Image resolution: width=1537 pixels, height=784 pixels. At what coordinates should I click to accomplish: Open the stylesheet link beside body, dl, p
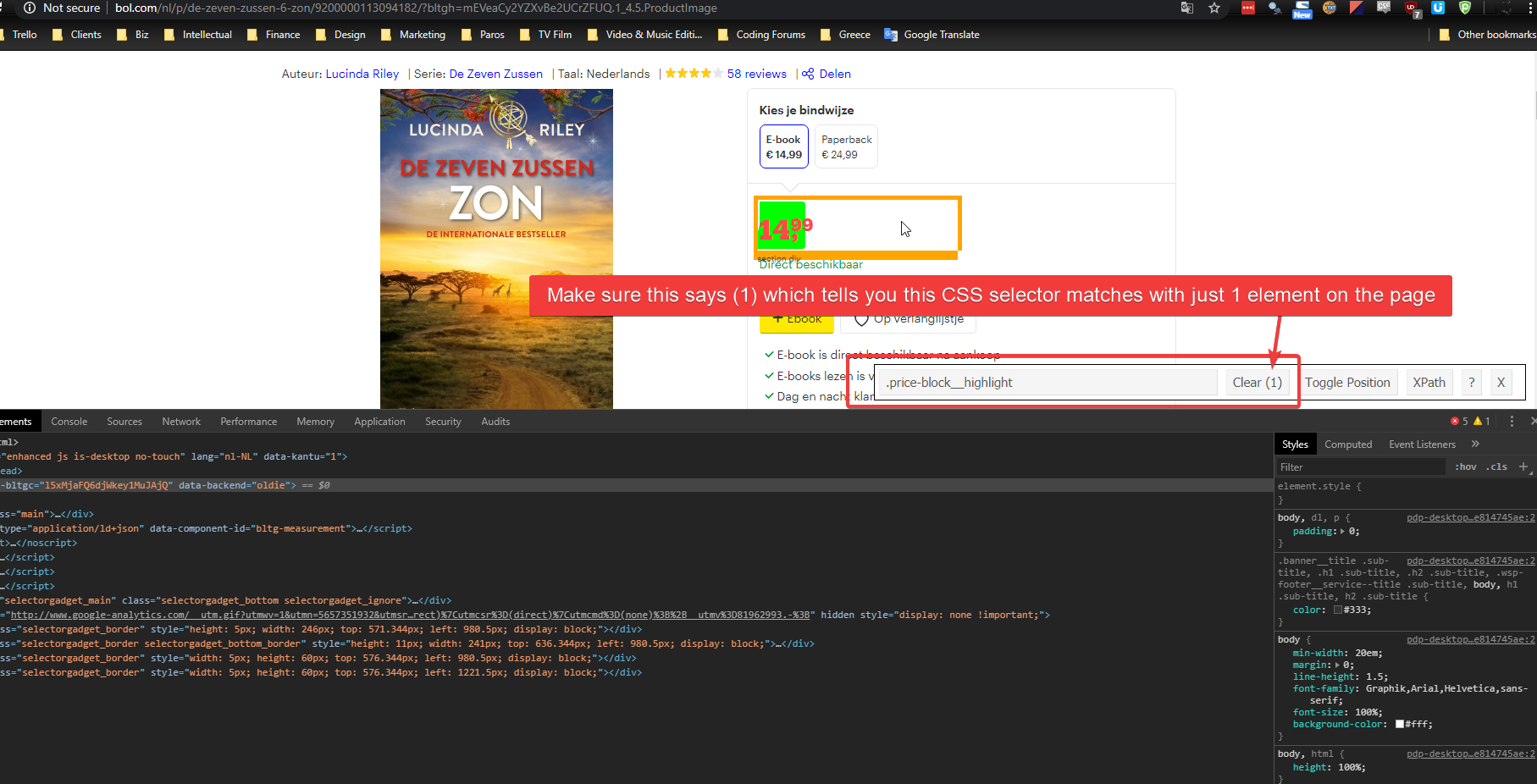[x=1471, y=517]
